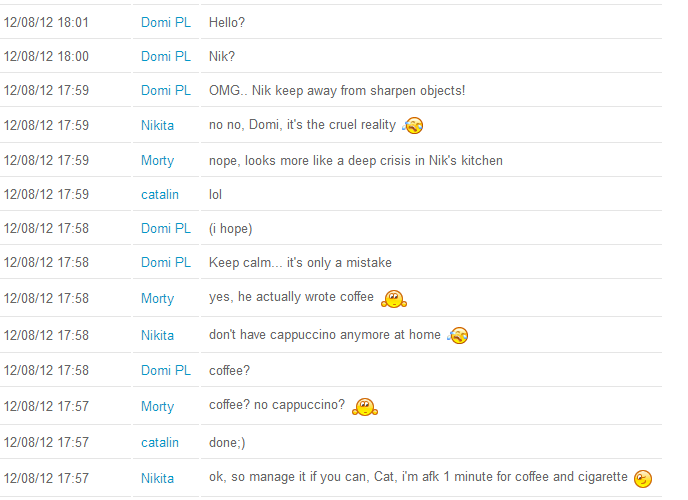Open the Nikita username beside the "afk 1 minute" message
The image size is (688, 500).
[157, 478]
